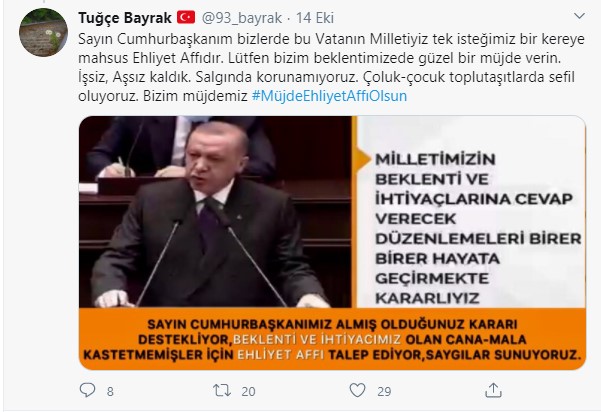Click the retweet count showing 20
601x412 pixels.
248,391
